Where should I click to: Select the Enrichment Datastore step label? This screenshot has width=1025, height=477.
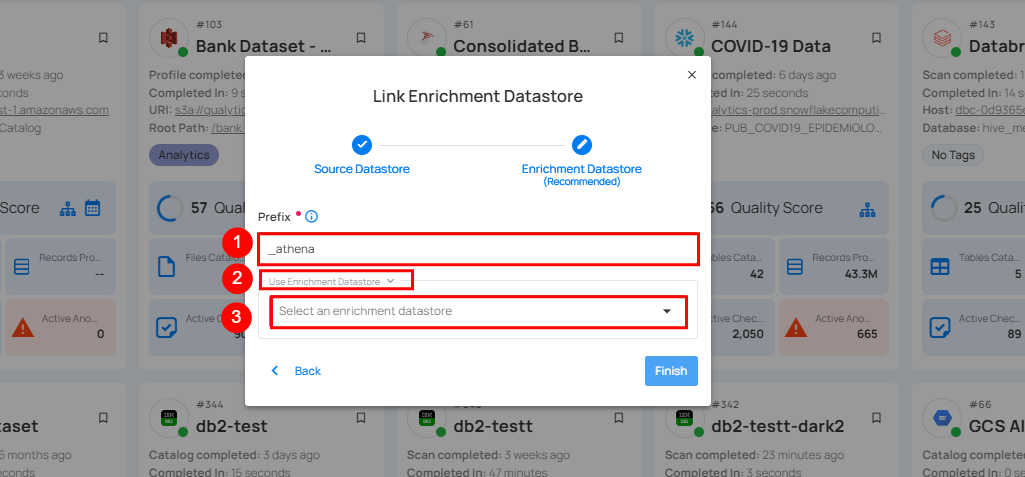(582, 169)
